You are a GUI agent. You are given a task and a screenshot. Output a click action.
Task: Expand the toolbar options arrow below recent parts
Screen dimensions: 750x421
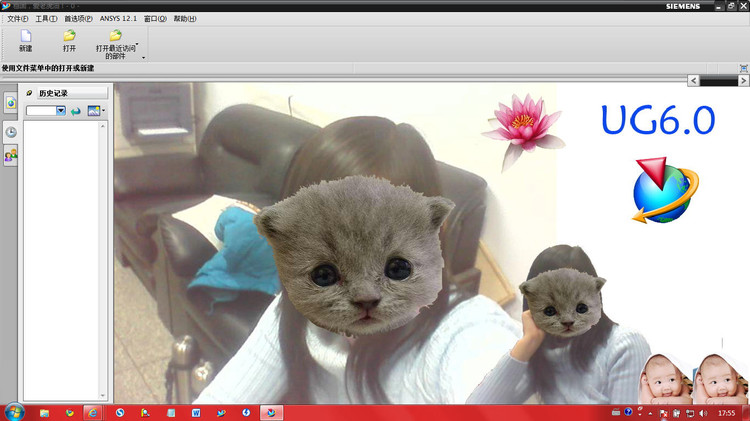143,58
